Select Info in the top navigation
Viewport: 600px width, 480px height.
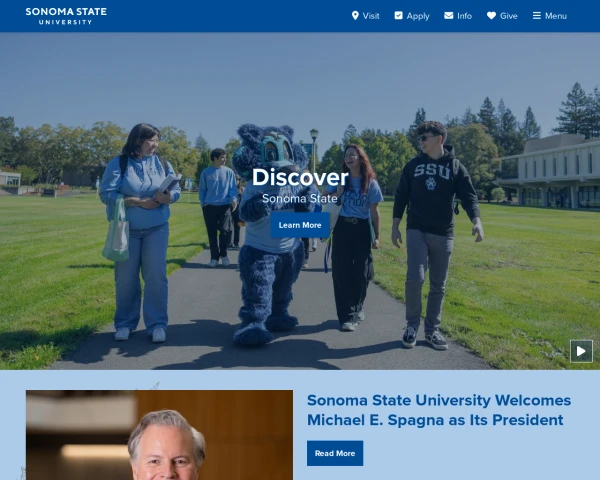[464, 16]
